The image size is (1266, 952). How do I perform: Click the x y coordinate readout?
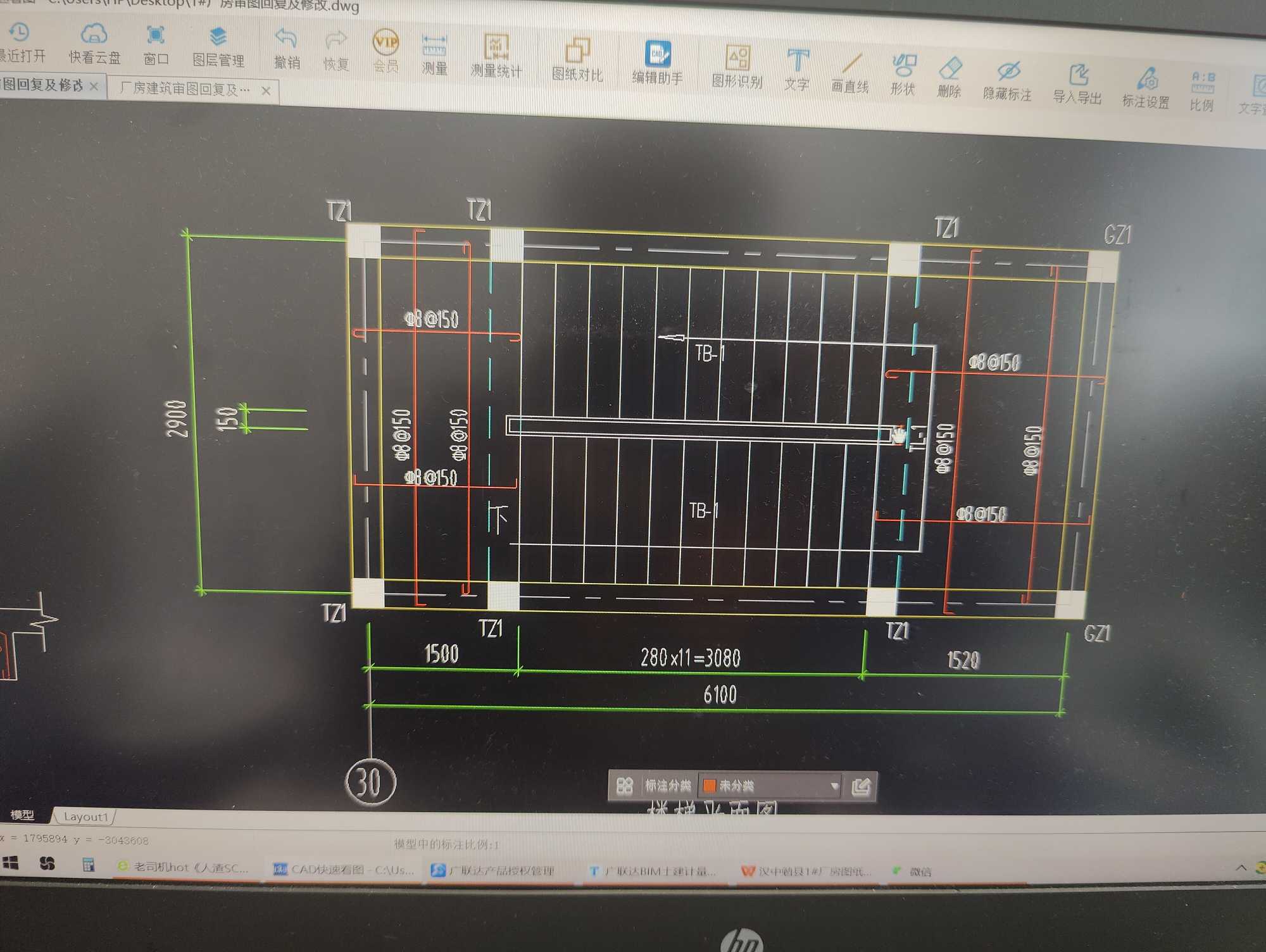coord(75,839)
